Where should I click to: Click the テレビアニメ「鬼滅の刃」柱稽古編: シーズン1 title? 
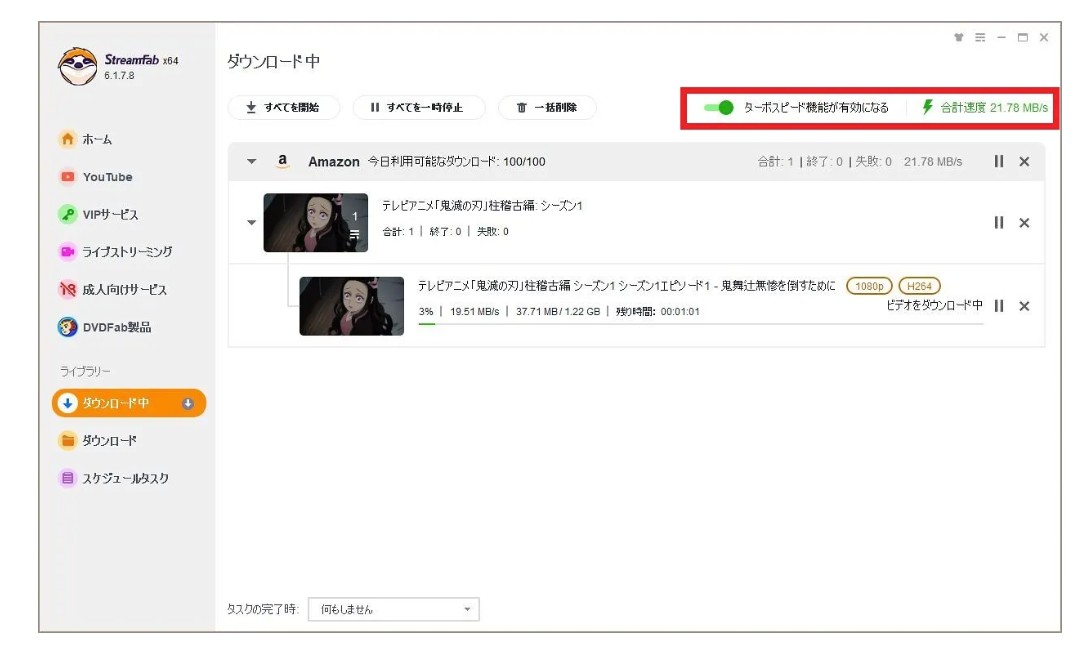click(x=482, y=206)
